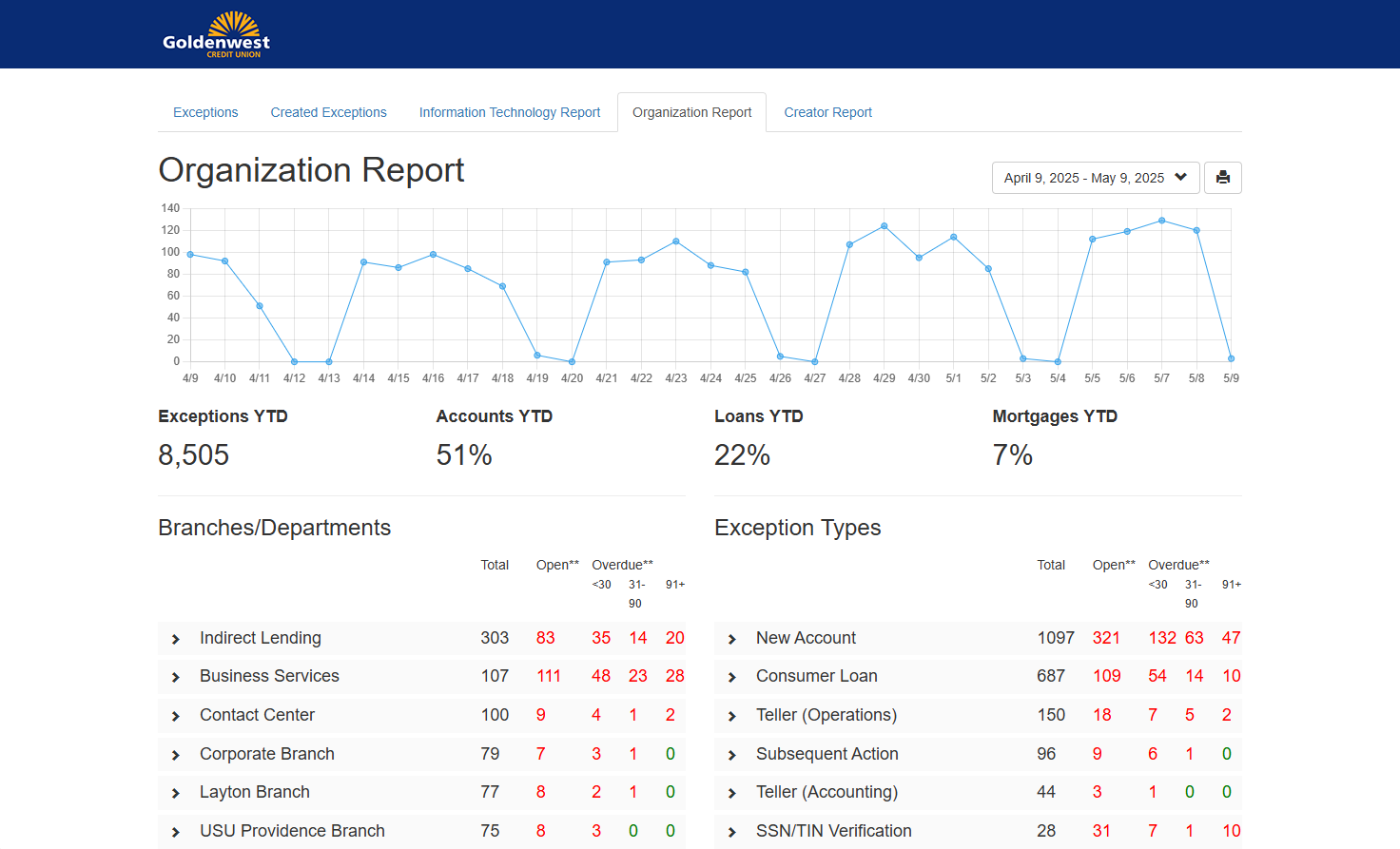This screenshot has height=849, width=1400.
Task: Click the print report icon button
Action: pos(1222,178)
